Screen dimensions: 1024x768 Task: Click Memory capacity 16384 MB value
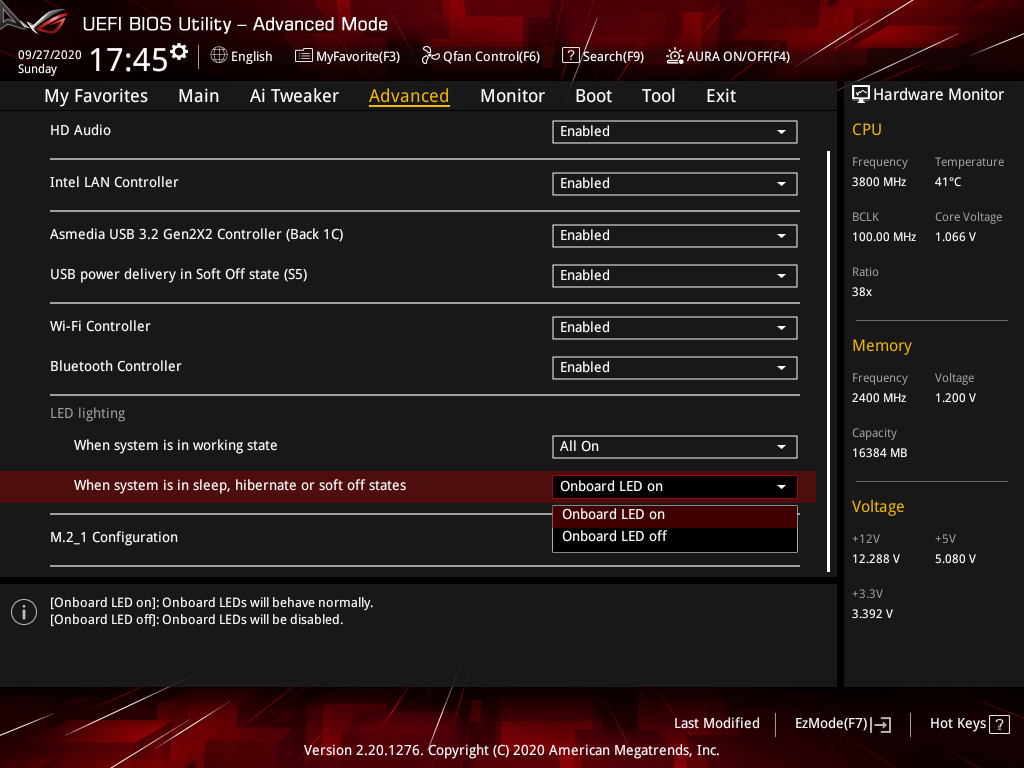tap(879, 453)
